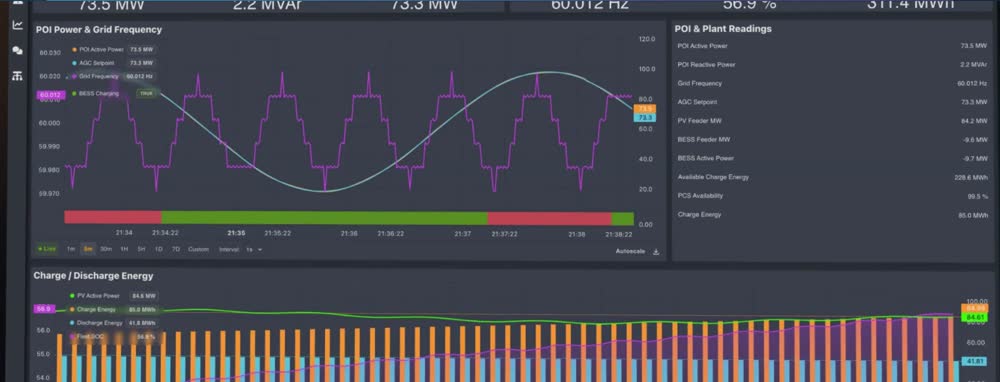The width and height of the screenshot is (1000, 382).
Task: Select Charge Energy row in Plant Readings
Action: click(x=832, y=214)
